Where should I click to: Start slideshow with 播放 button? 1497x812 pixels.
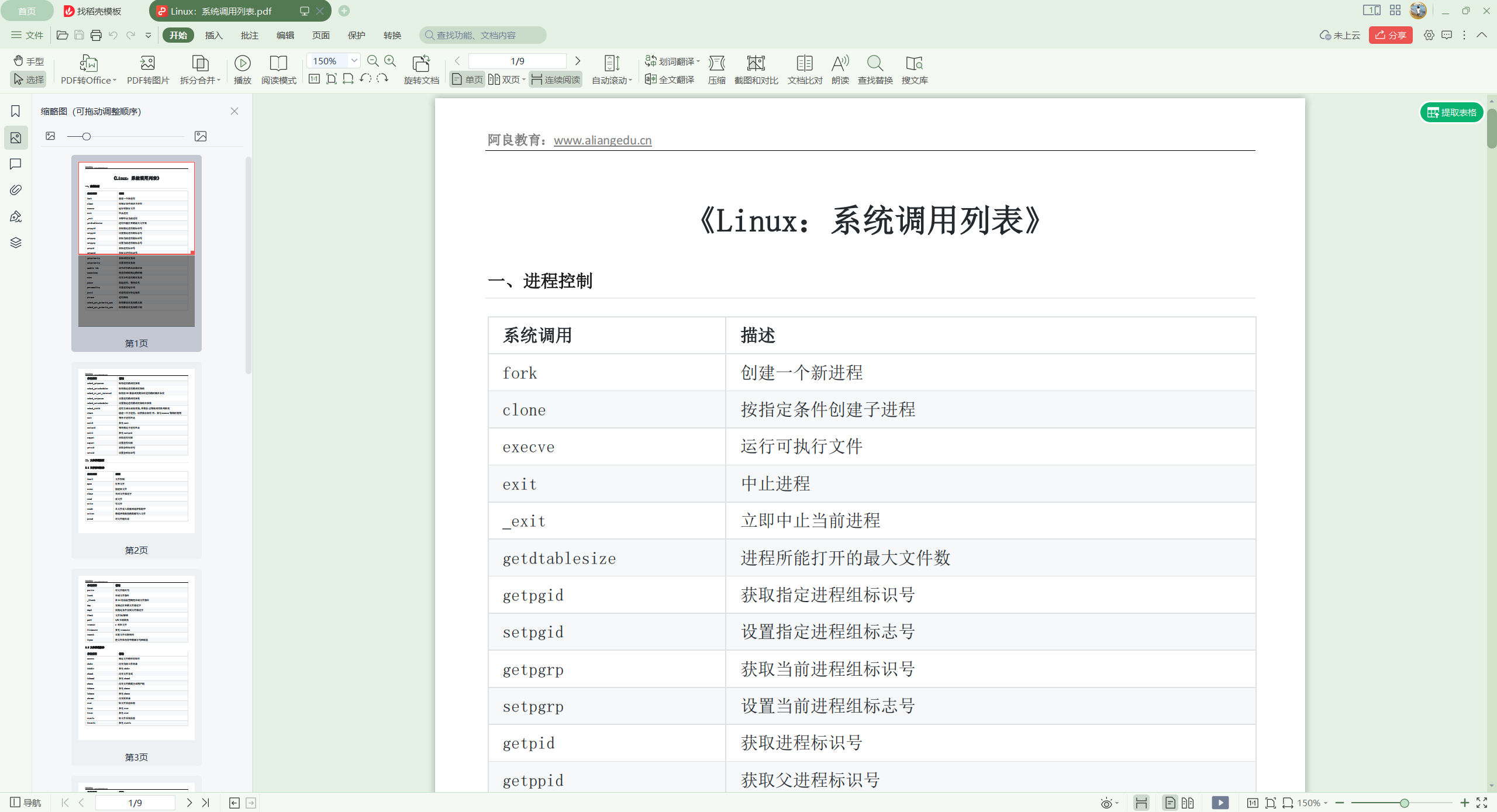tap(243, 70)
